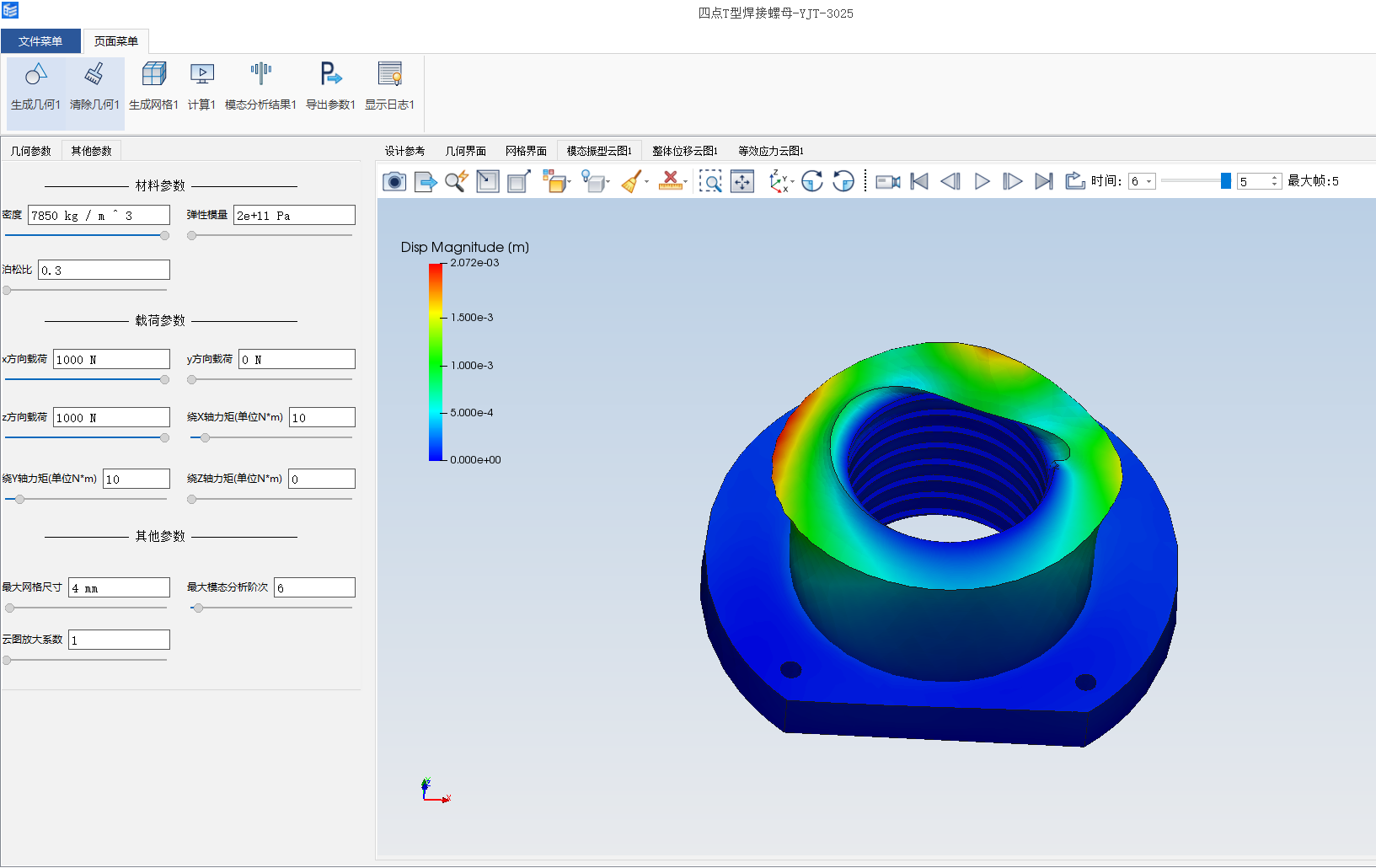Switch to the 几何参数 tab
This screenshot has width=1376, height=868.
pyautogui.click(x=31, y=151)
